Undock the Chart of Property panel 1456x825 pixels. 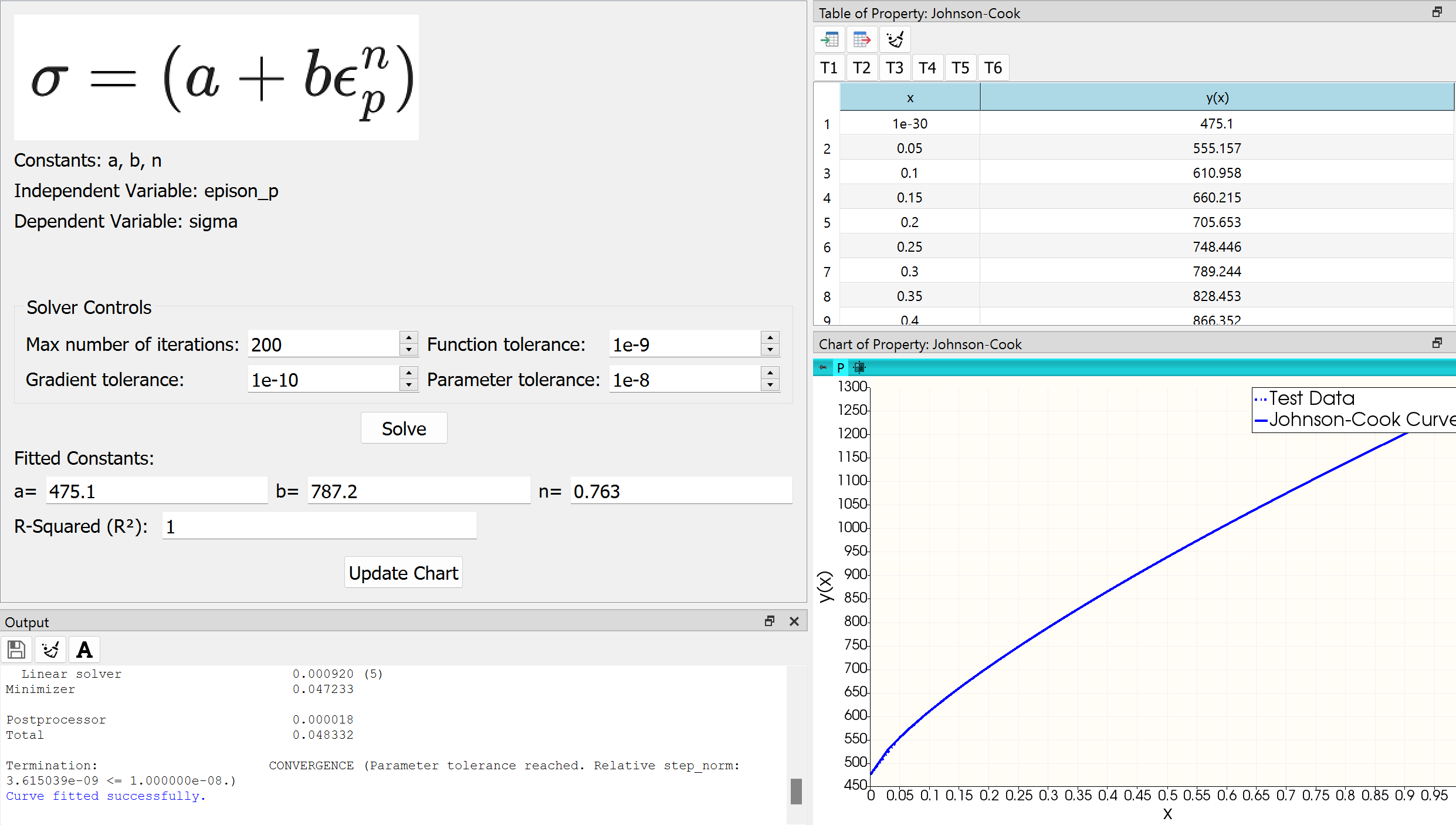click(1438, 342)
